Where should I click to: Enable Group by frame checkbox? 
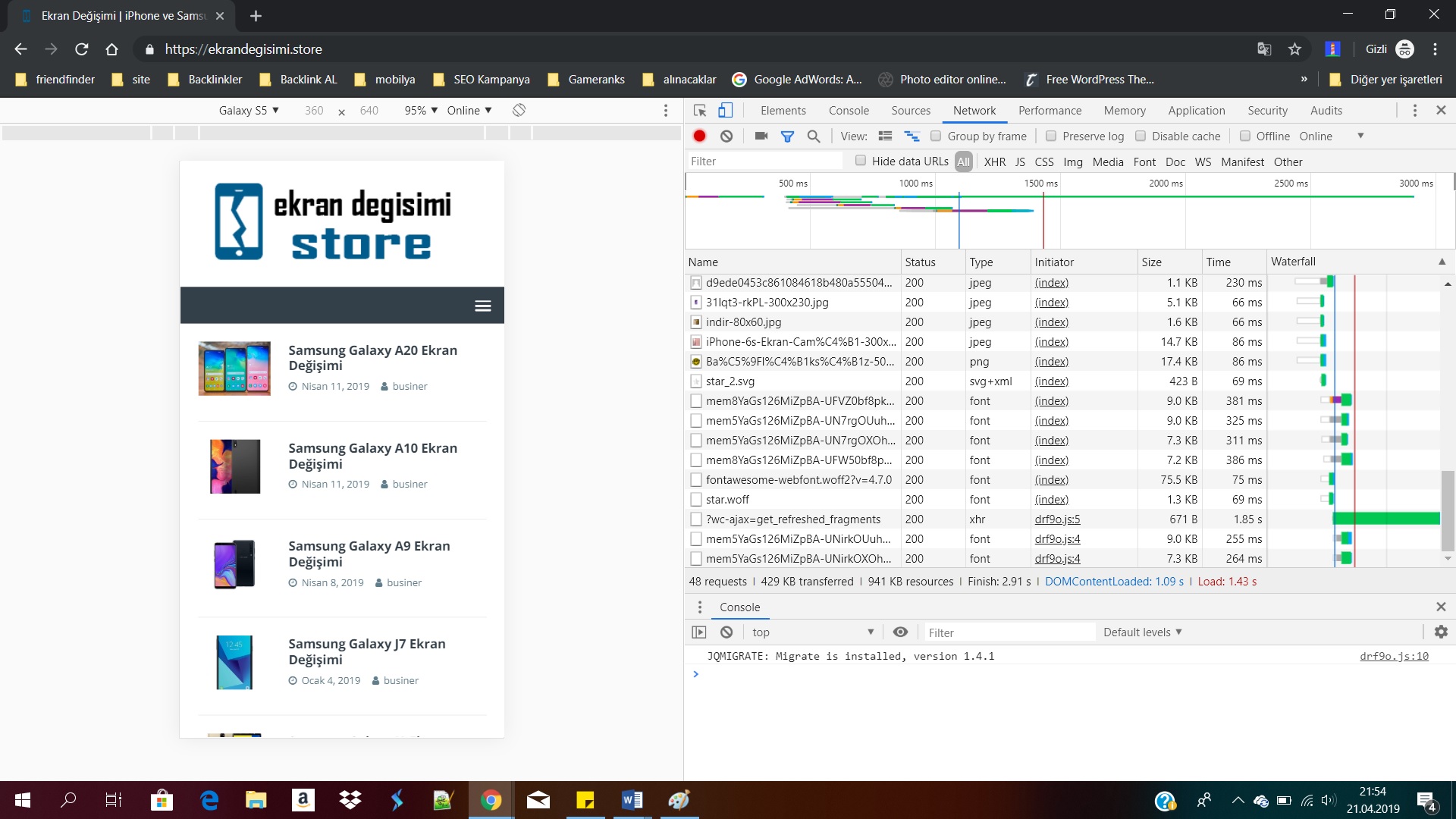[x=936, y=136]
